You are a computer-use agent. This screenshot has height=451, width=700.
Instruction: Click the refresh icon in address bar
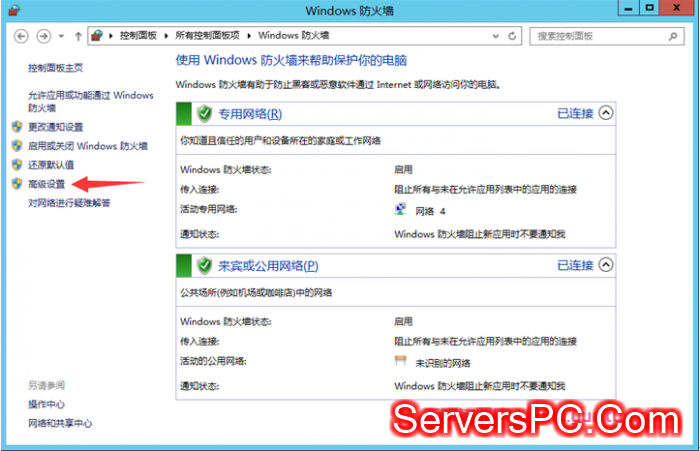[x=513, y=36]
